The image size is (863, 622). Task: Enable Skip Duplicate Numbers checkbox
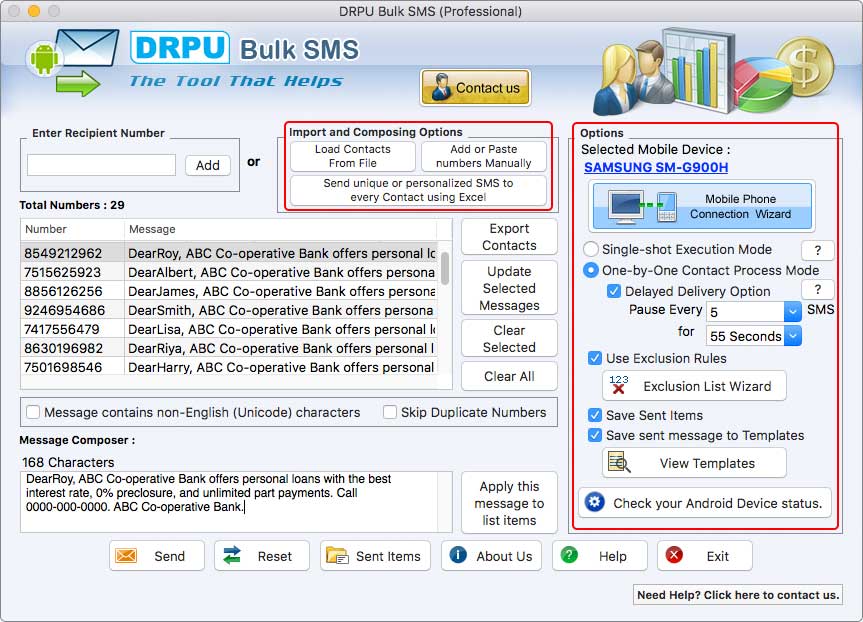(x=390, y=412)
